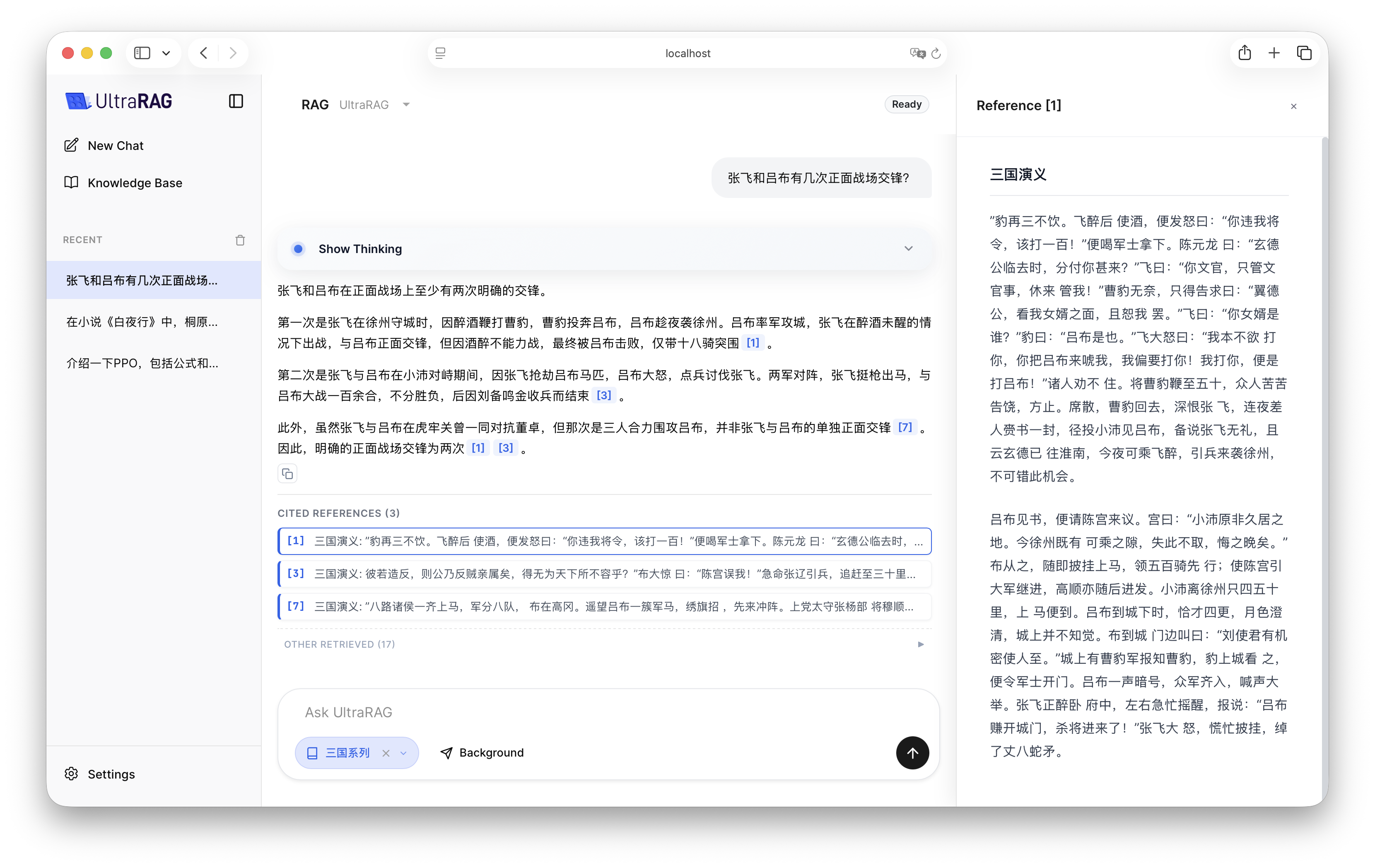
Task: Open the PPO recent chat
Action: click(142, 363)
